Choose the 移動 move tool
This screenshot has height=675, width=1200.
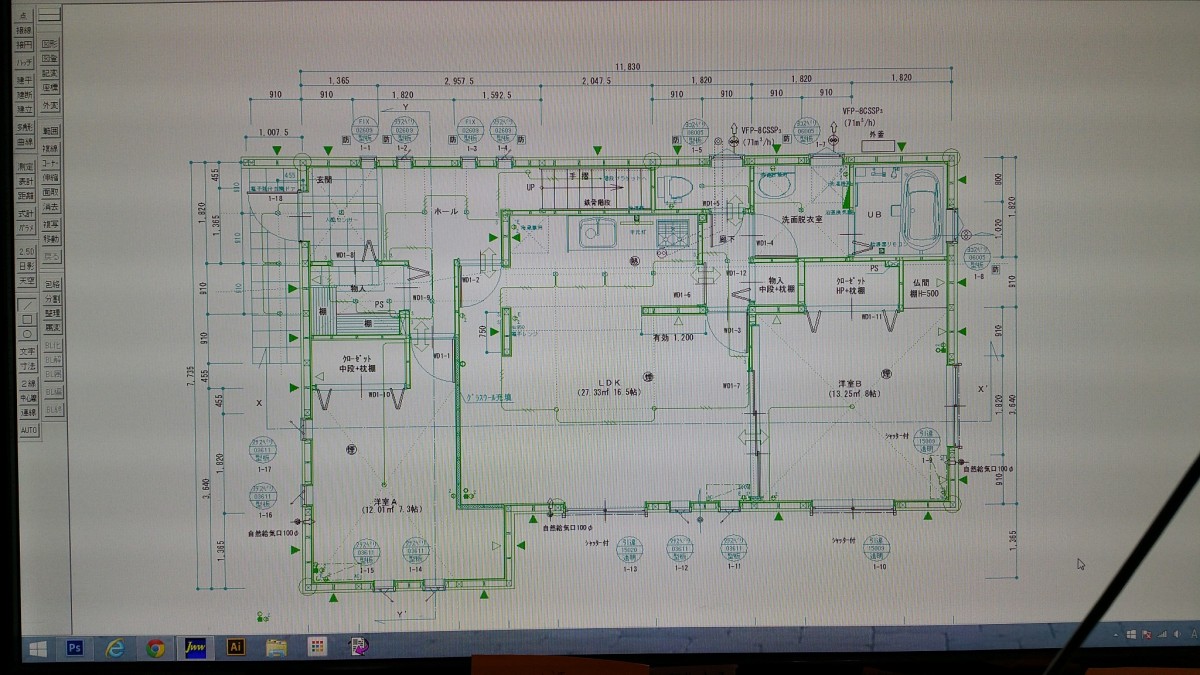click(x=51, y=238)
